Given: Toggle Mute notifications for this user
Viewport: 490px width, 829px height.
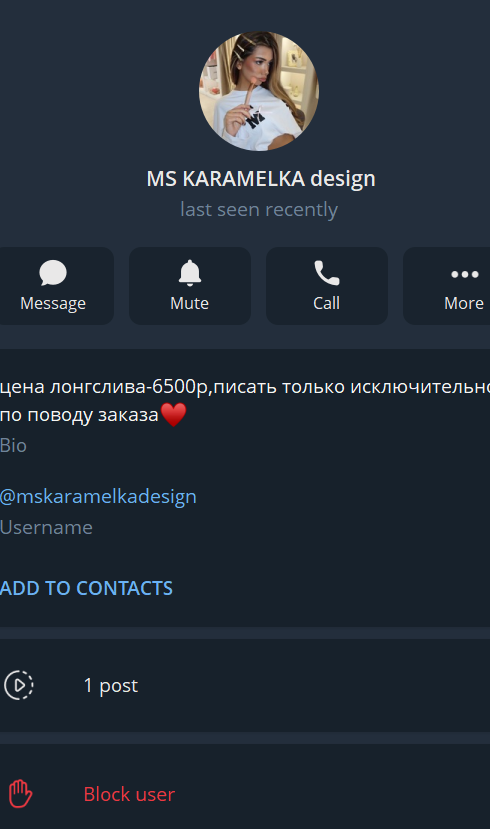Looking at the screenshot, I should pyautogui.click(x=190, y=286).
